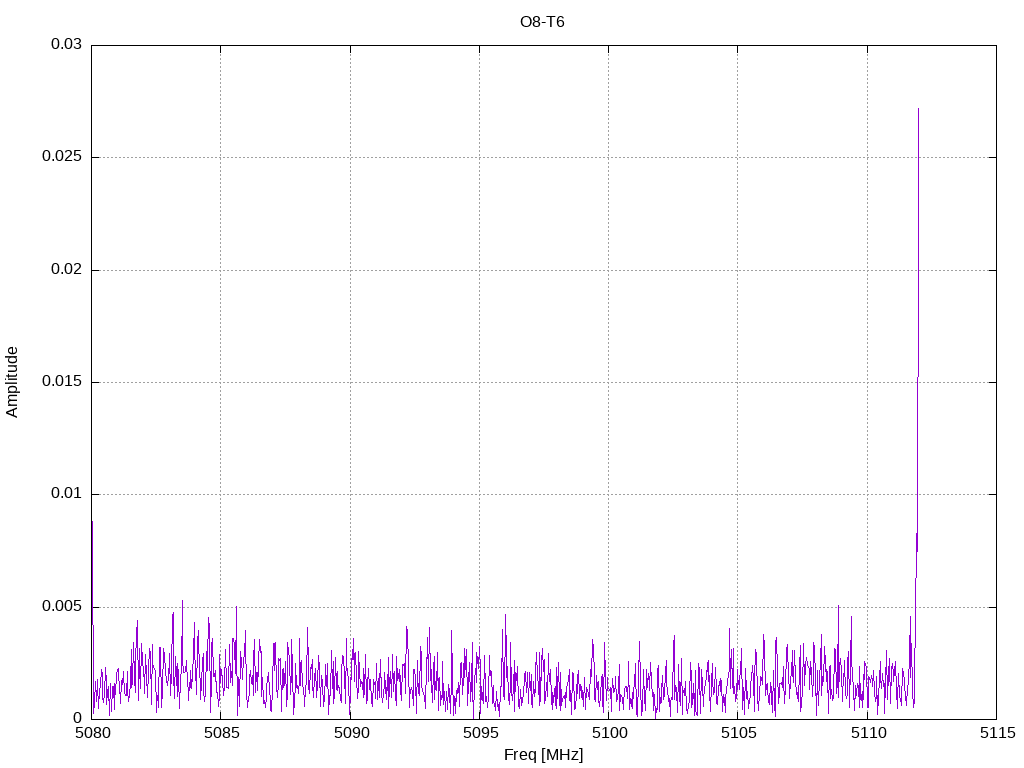This screenshot has width=1024, height=768.
Task: Click the x-axis tick label 5110
Action: [x=869, y=733]
